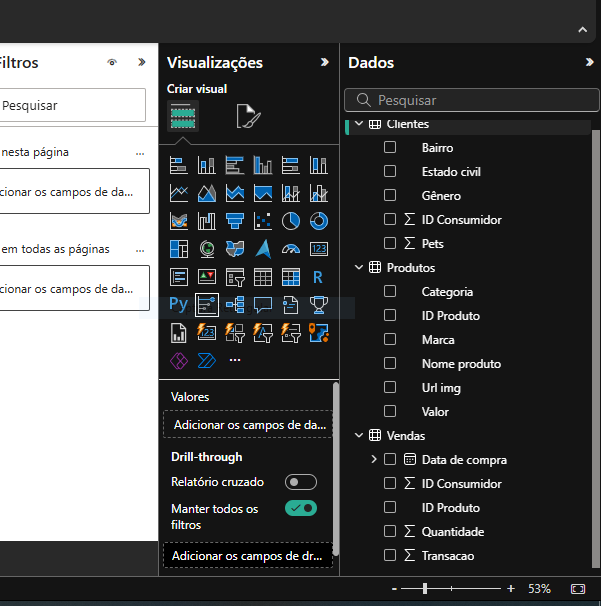
Task: Open more visuals ellipsis menu
Action: point(235,360)
